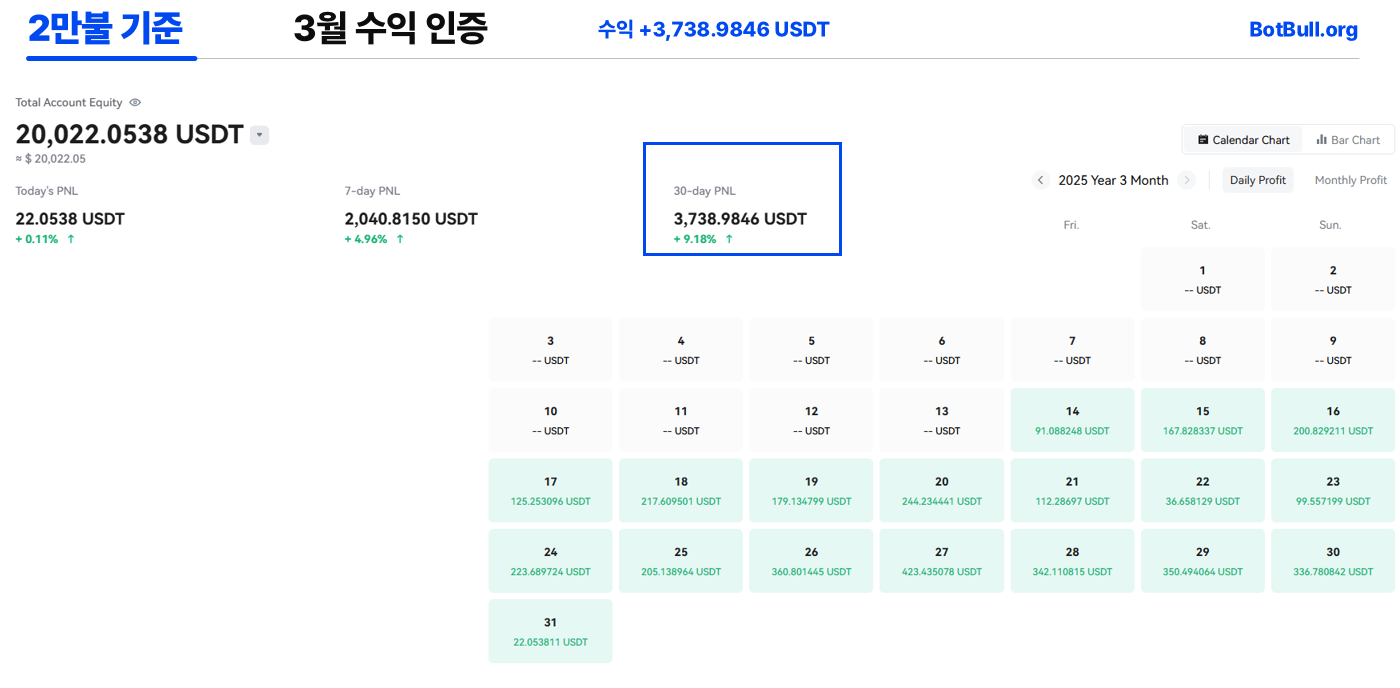Go to previous month arrow

click(1040, 180)
